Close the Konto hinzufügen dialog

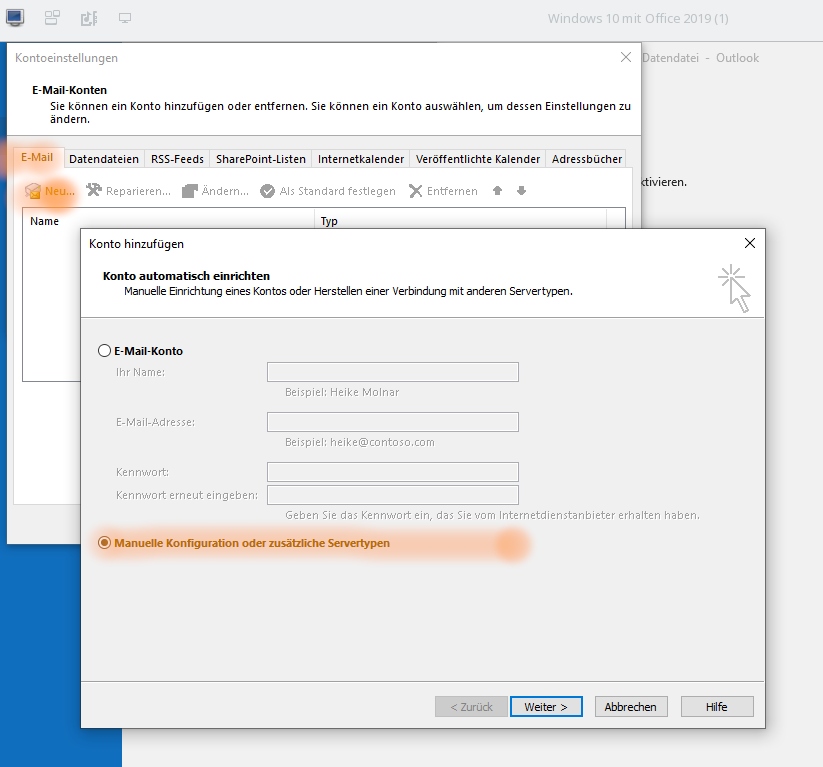[x=750, y=243]
